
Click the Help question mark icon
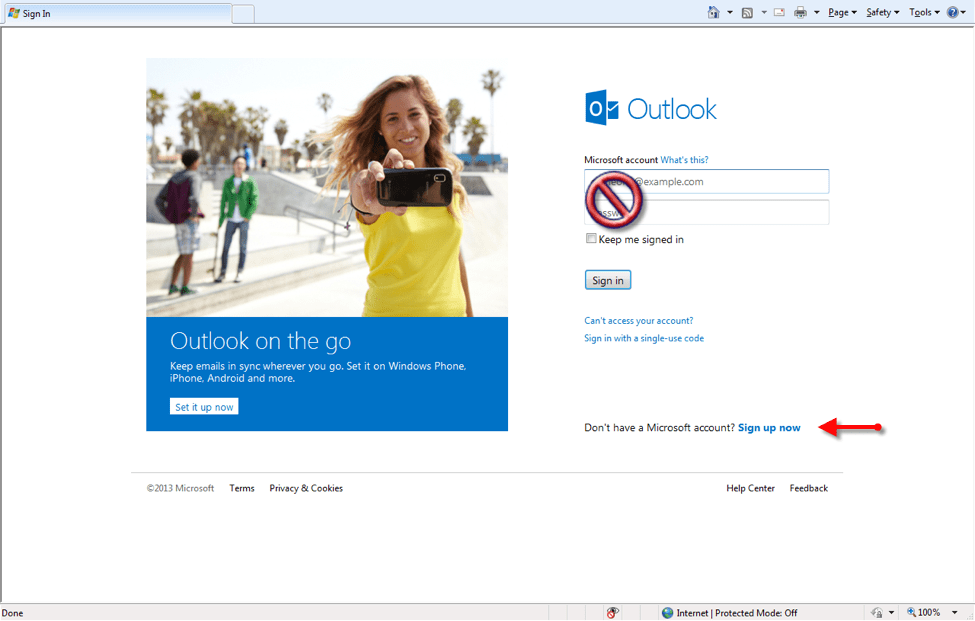pyautogui.click(x=952, y=12)
